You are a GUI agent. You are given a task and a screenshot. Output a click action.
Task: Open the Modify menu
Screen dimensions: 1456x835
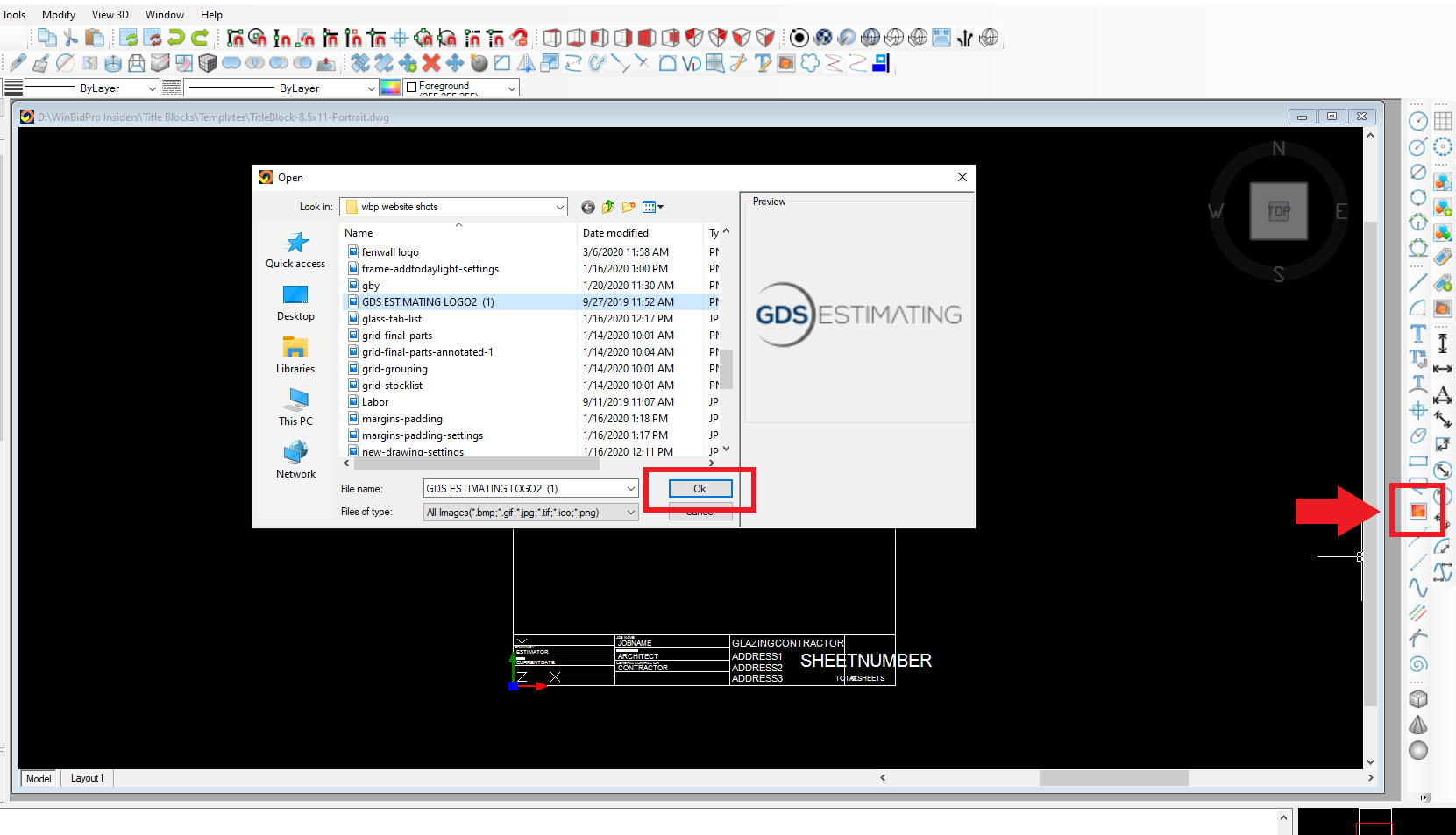(x=59, y=15)
